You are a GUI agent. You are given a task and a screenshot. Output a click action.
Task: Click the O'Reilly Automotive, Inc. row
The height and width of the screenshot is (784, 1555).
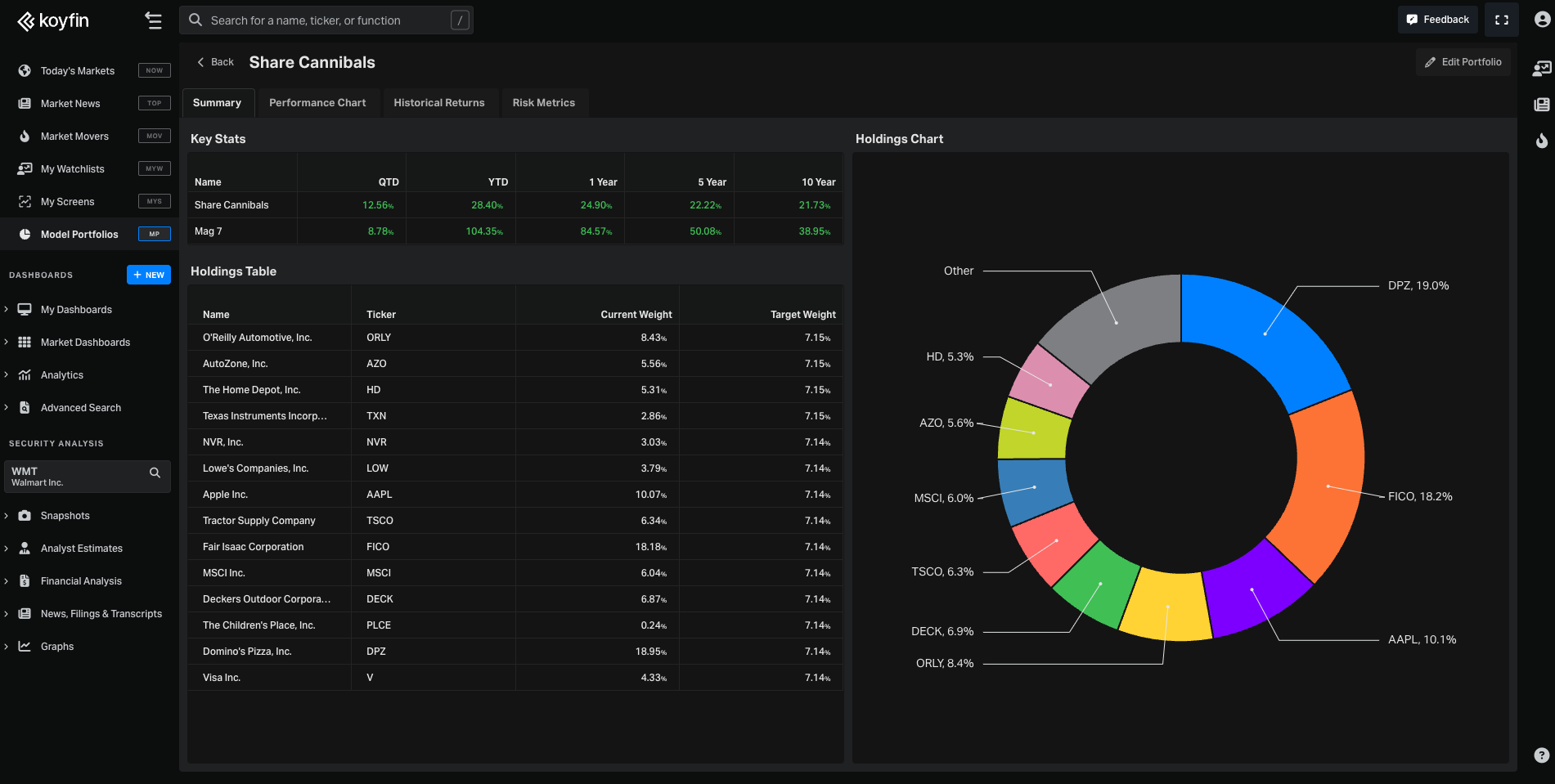tap(515, 338)
